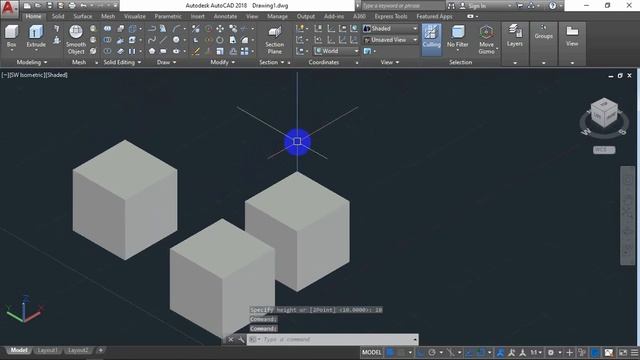Expand the Modify panel

pyautogui.click(x=222, y=62)
